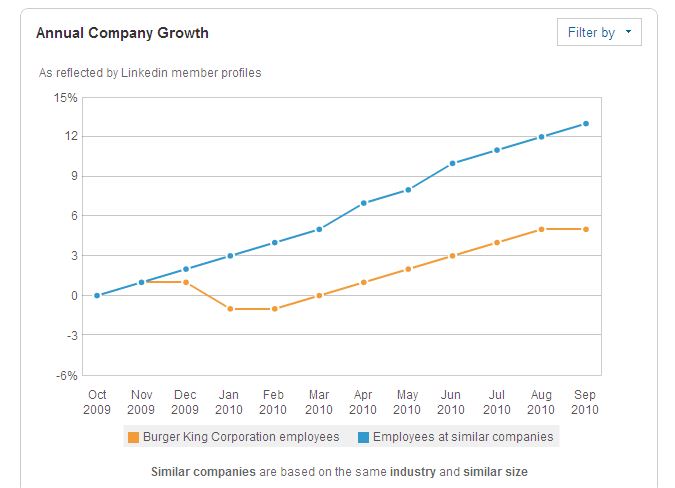Open the Filter by dropdown
The image size is (675, 488).
tap(599, 32)
